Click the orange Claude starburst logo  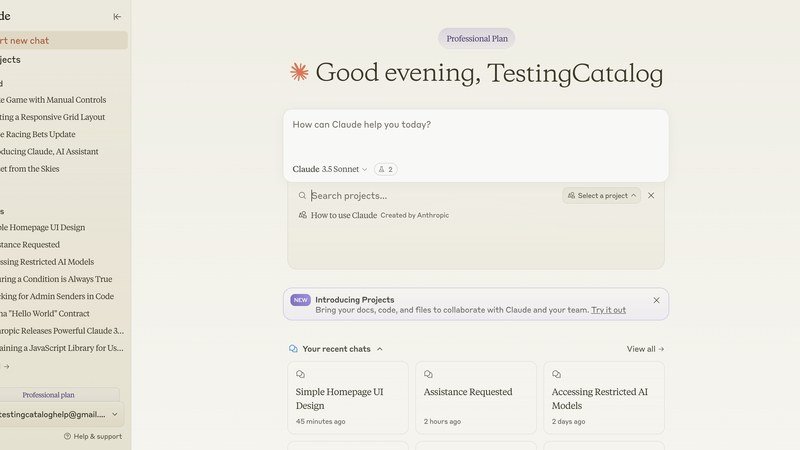[x=299, y=72]
